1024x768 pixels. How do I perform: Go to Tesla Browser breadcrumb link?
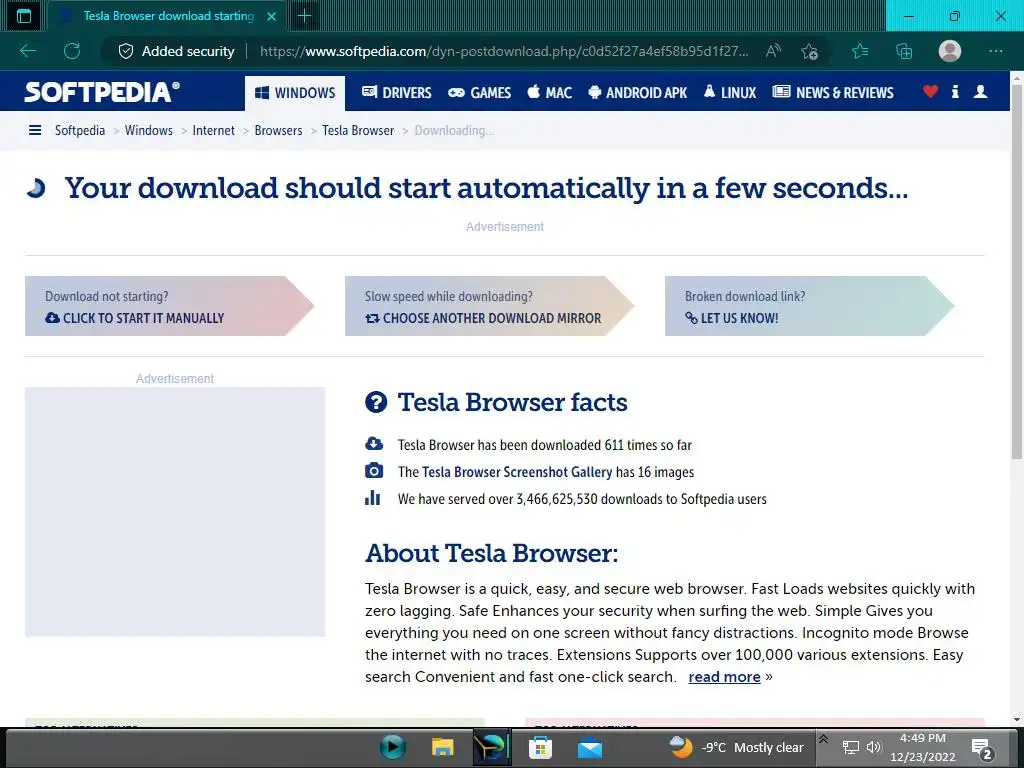click(x=358, y=131)
